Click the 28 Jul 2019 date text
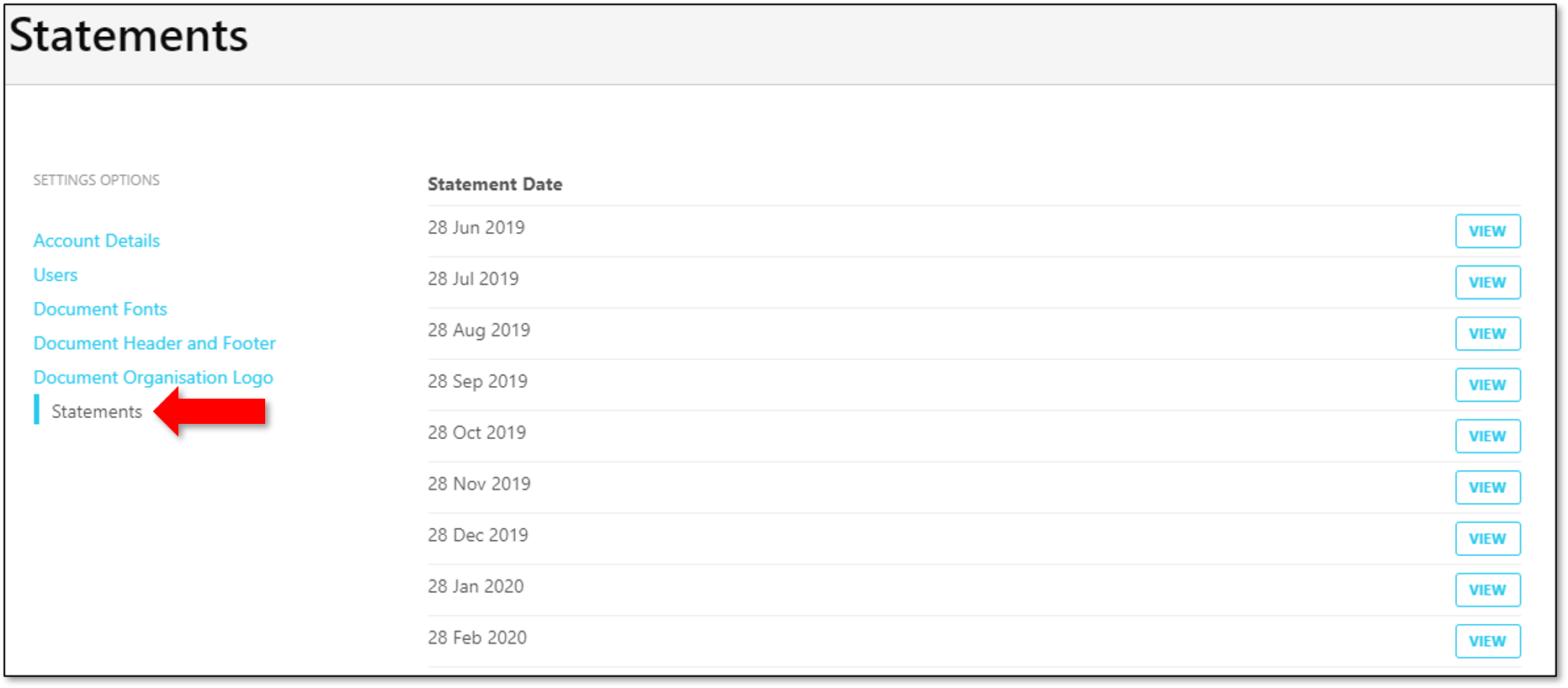 tap(473, 279)
